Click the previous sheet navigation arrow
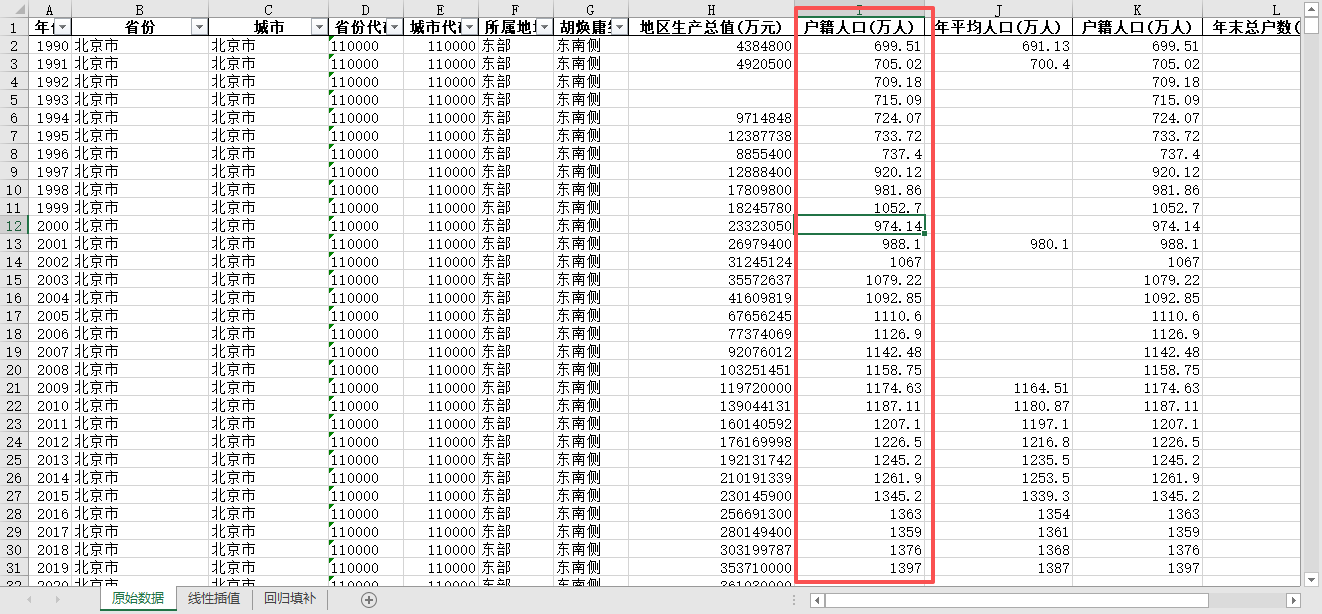 (x=29, y=600)
